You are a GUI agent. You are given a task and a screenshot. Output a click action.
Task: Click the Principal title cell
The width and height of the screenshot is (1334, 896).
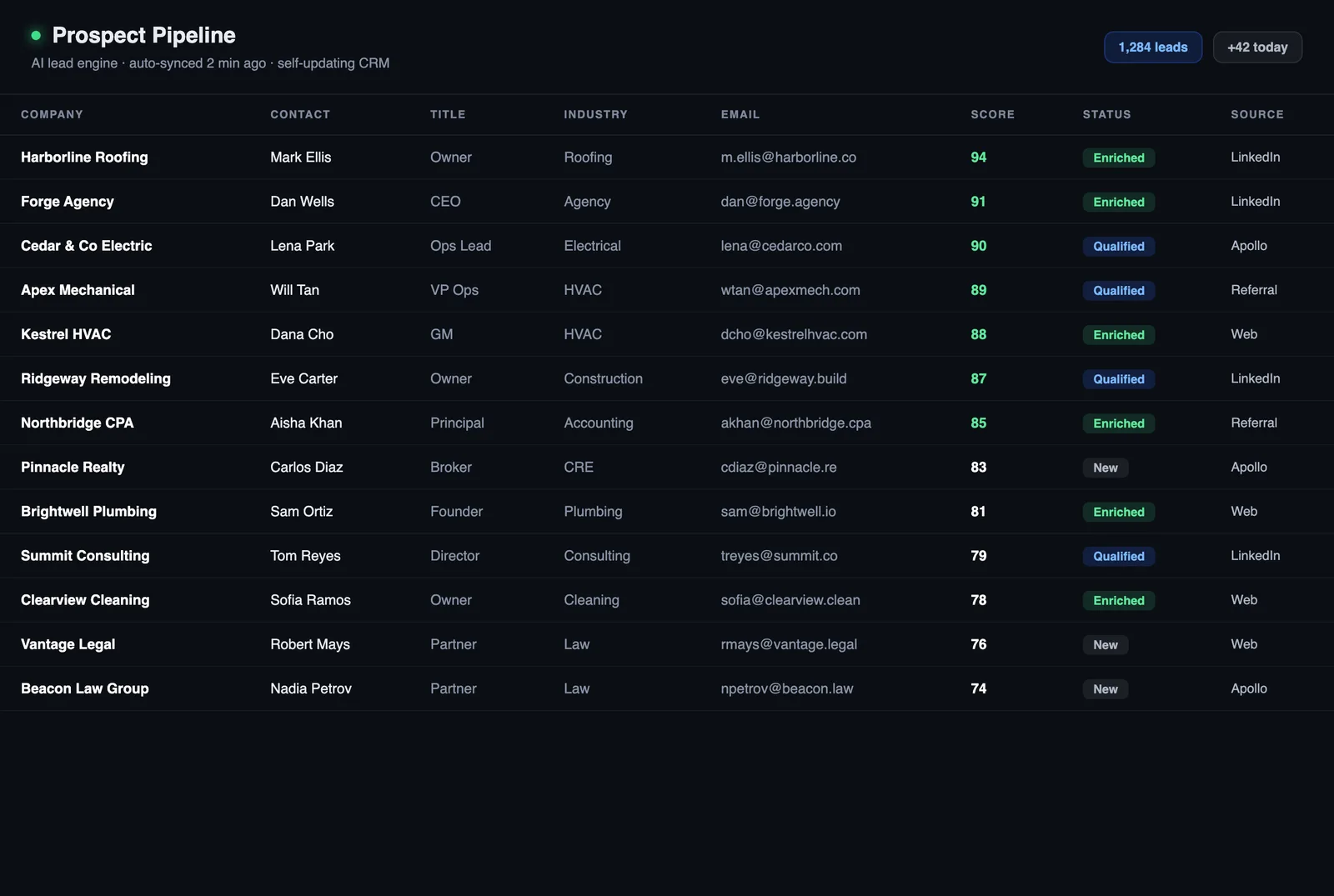[457, 423]
